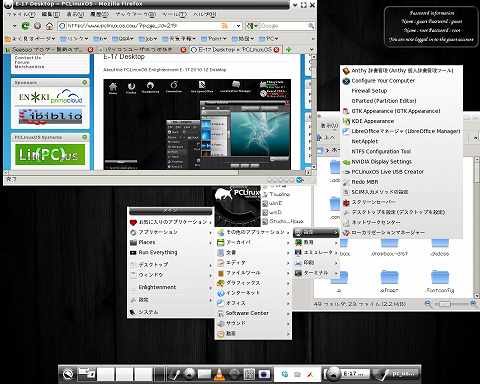Image resolution: width=480 pixels, height=384 pixels.
Task: Click the pc_us taskbar window button
Action: coord(396,374)
